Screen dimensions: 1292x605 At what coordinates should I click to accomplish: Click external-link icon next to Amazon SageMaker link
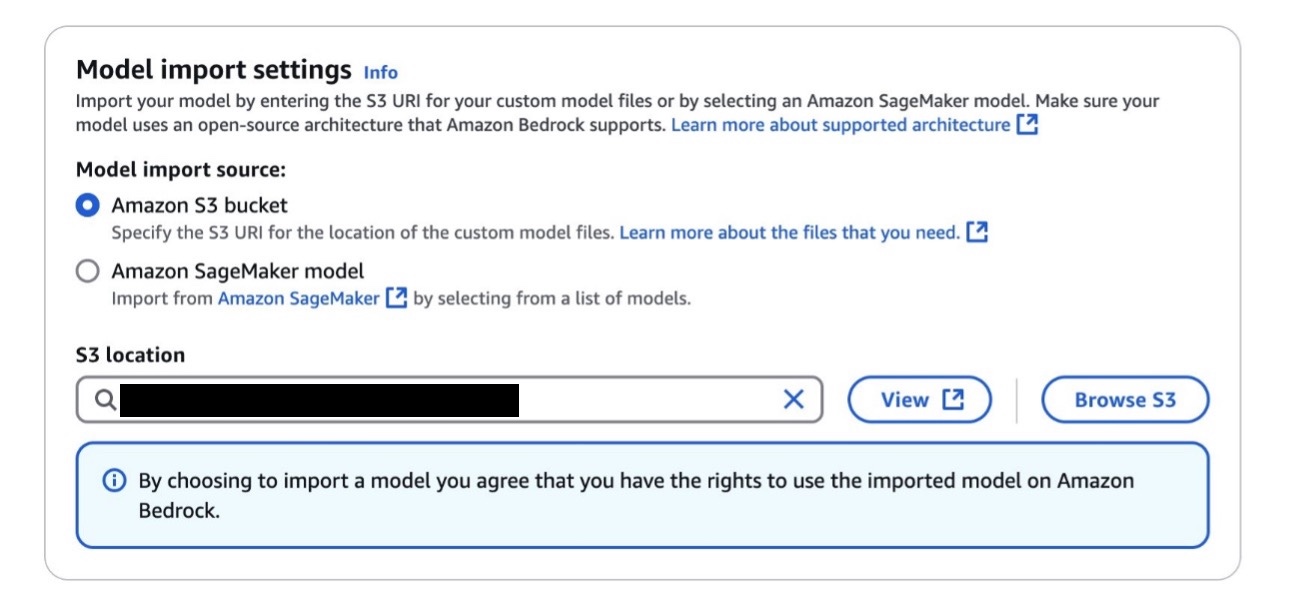[x=397, y=298]
